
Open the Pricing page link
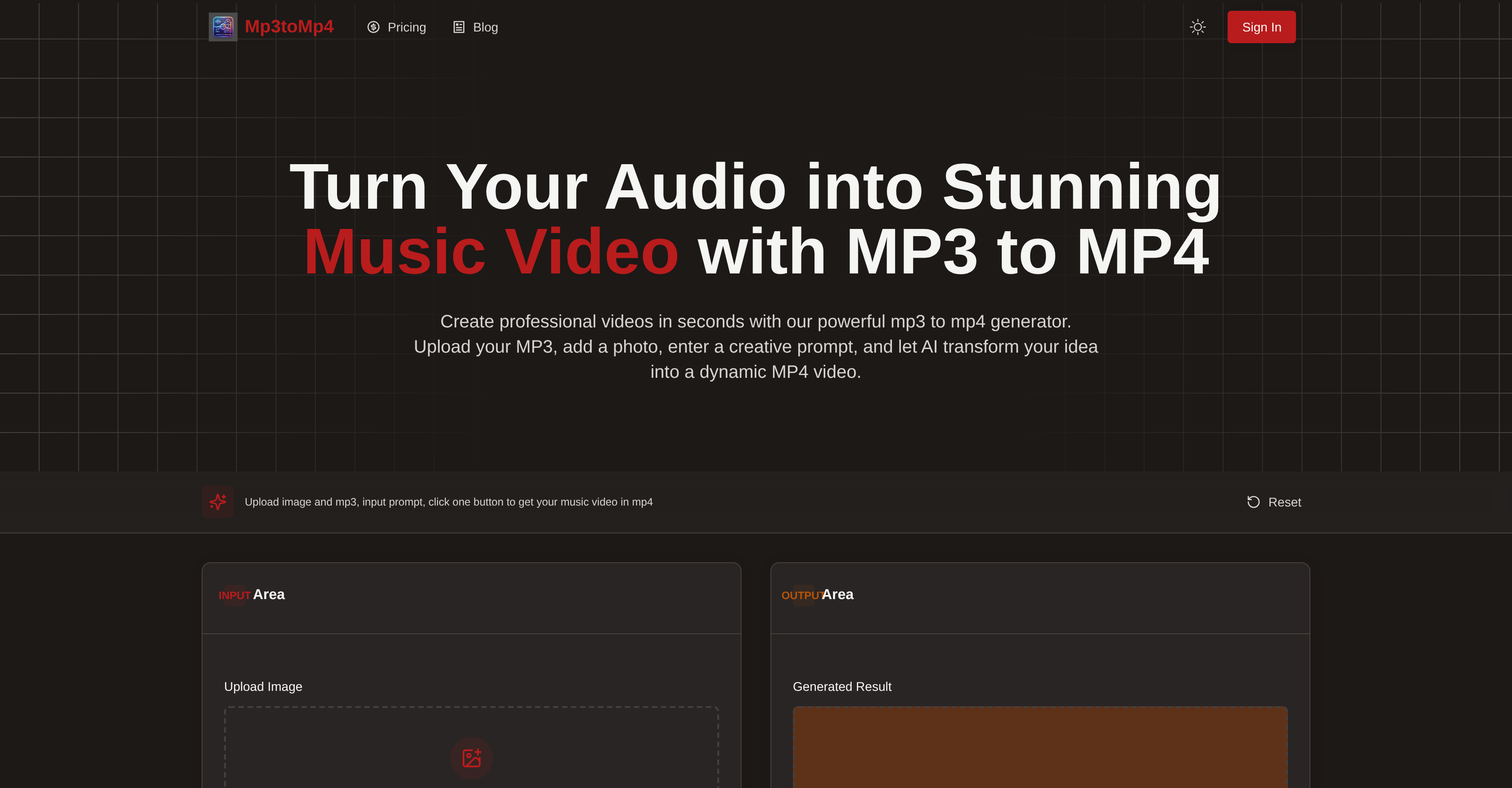406,27
